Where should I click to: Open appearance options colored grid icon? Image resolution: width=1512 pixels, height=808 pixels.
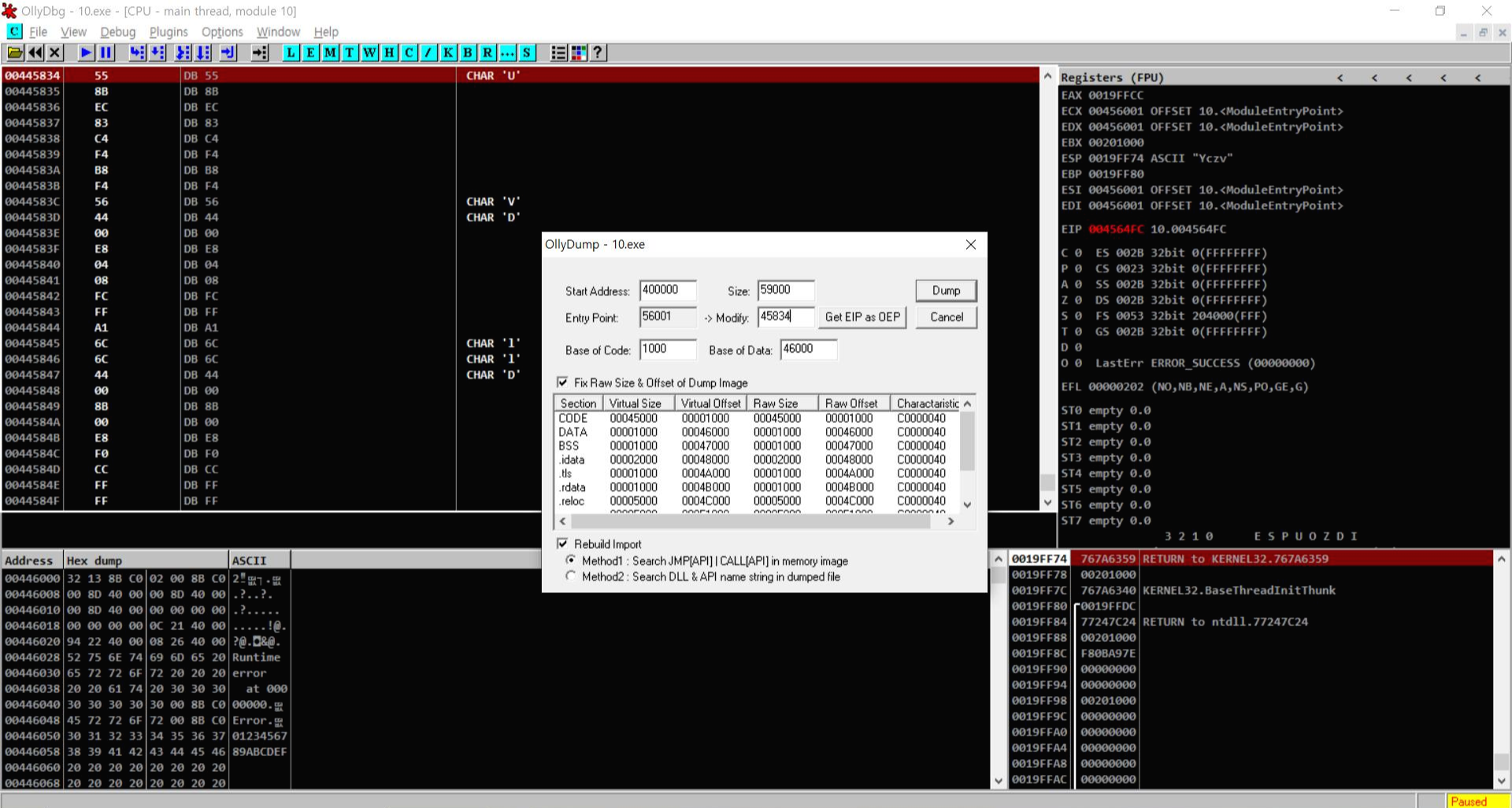579,53
